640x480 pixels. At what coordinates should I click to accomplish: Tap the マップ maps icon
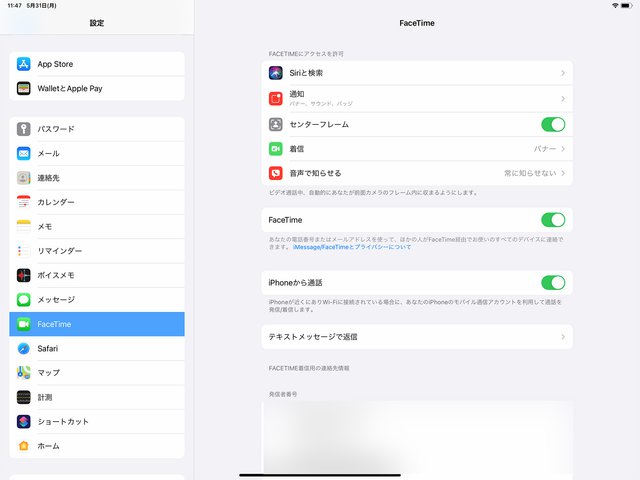[24, 373]
